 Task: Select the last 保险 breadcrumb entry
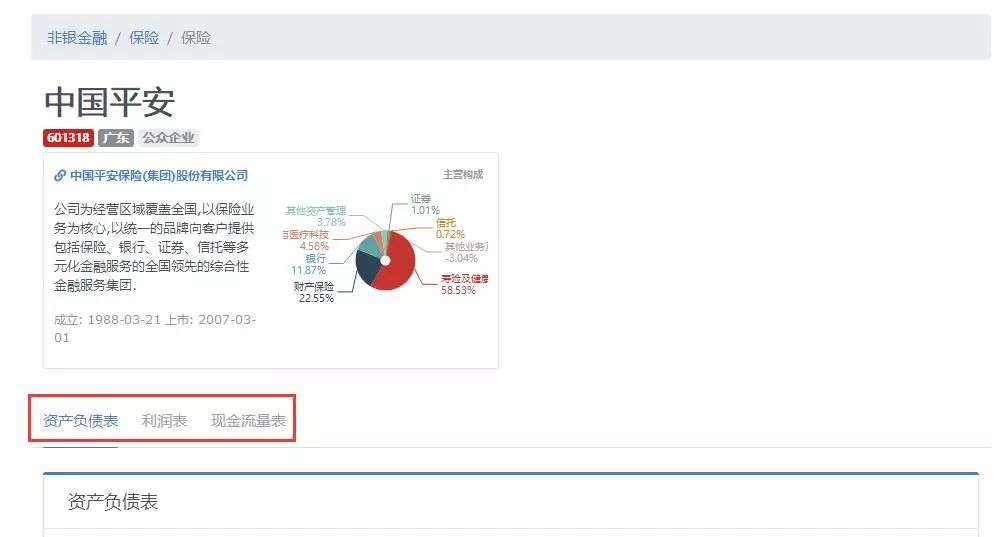[x=196, y=38]
